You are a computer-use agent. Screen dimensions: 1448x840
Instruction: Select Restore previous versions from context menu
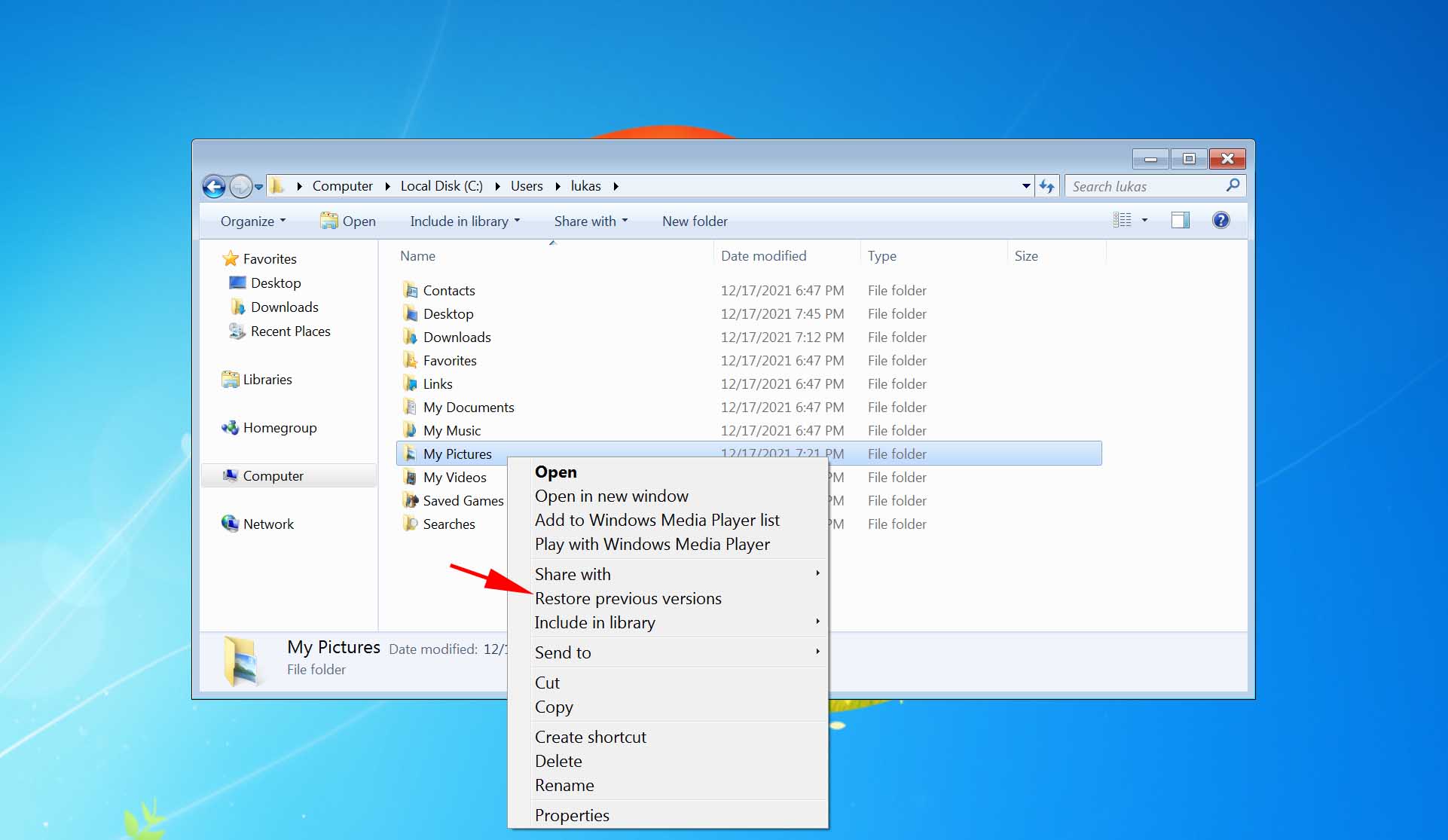(x=628, y=598)
